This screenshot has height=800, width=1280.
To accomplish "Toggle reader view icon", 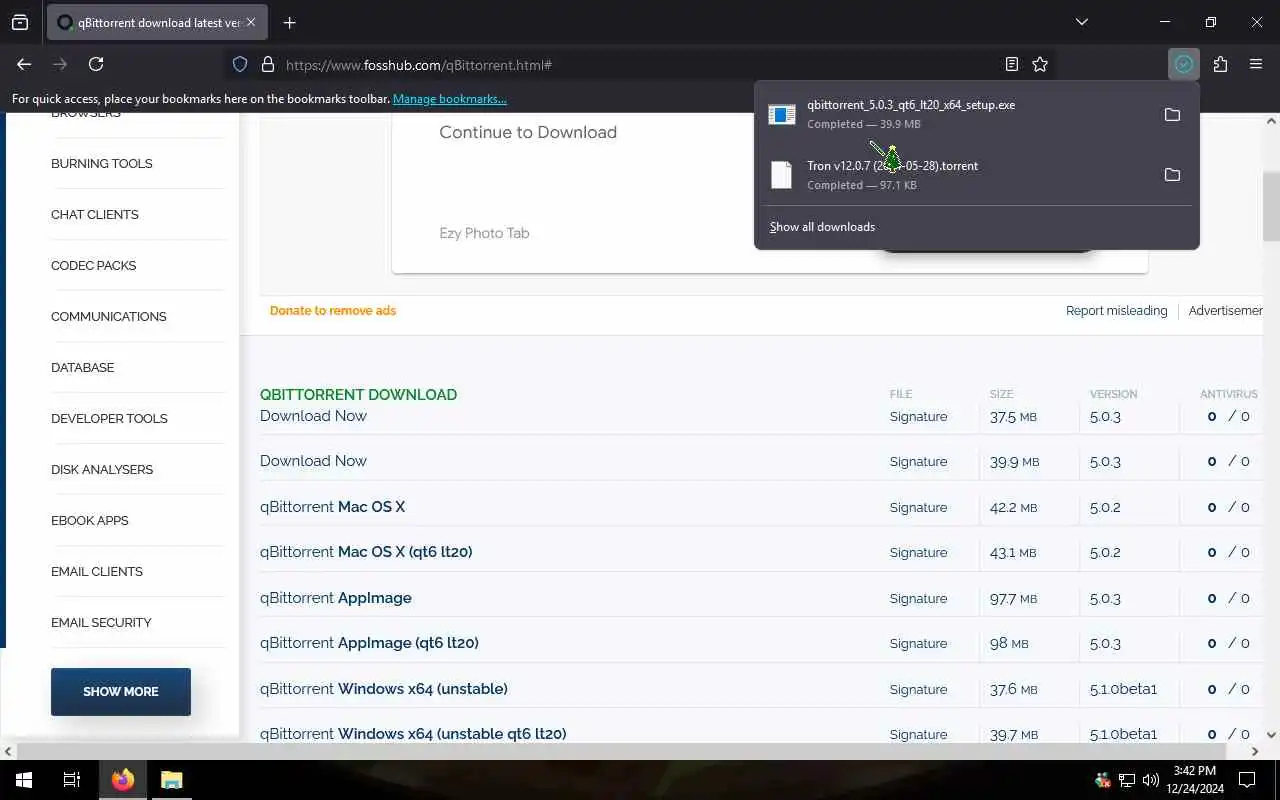I will tap(1012, 64).
